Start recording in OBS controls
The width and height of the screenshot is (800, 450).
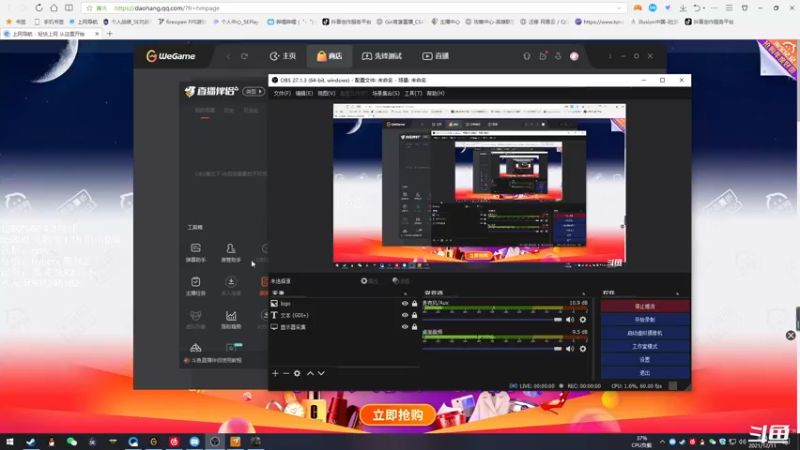coord(645,319)
